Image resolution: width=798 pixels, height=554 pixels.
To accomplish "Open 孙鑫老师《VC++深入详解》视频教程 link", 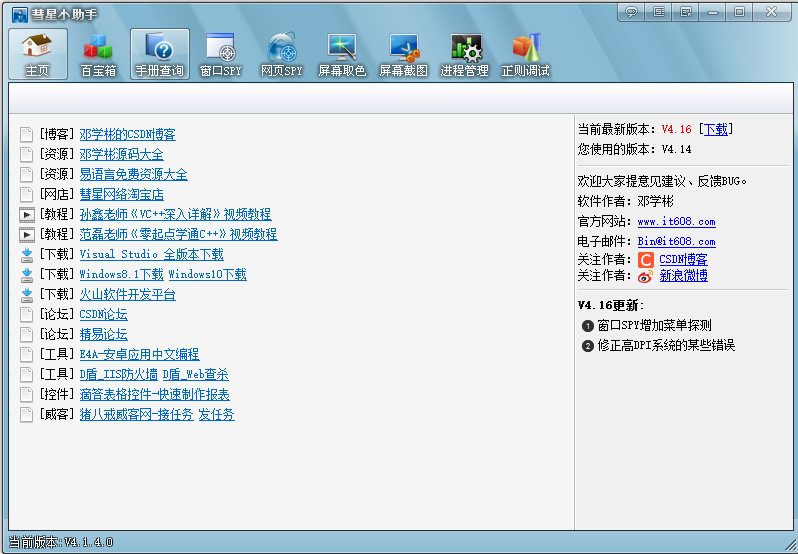I will (176, 214).
